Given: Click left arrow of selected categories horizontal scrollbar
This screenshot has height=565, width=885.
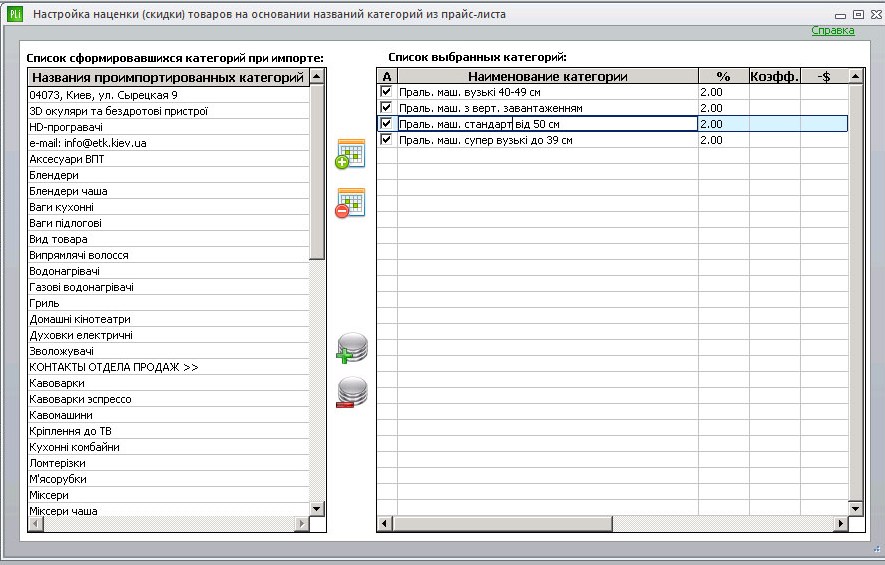Looking at the screenshot, I should click(384, 524).
